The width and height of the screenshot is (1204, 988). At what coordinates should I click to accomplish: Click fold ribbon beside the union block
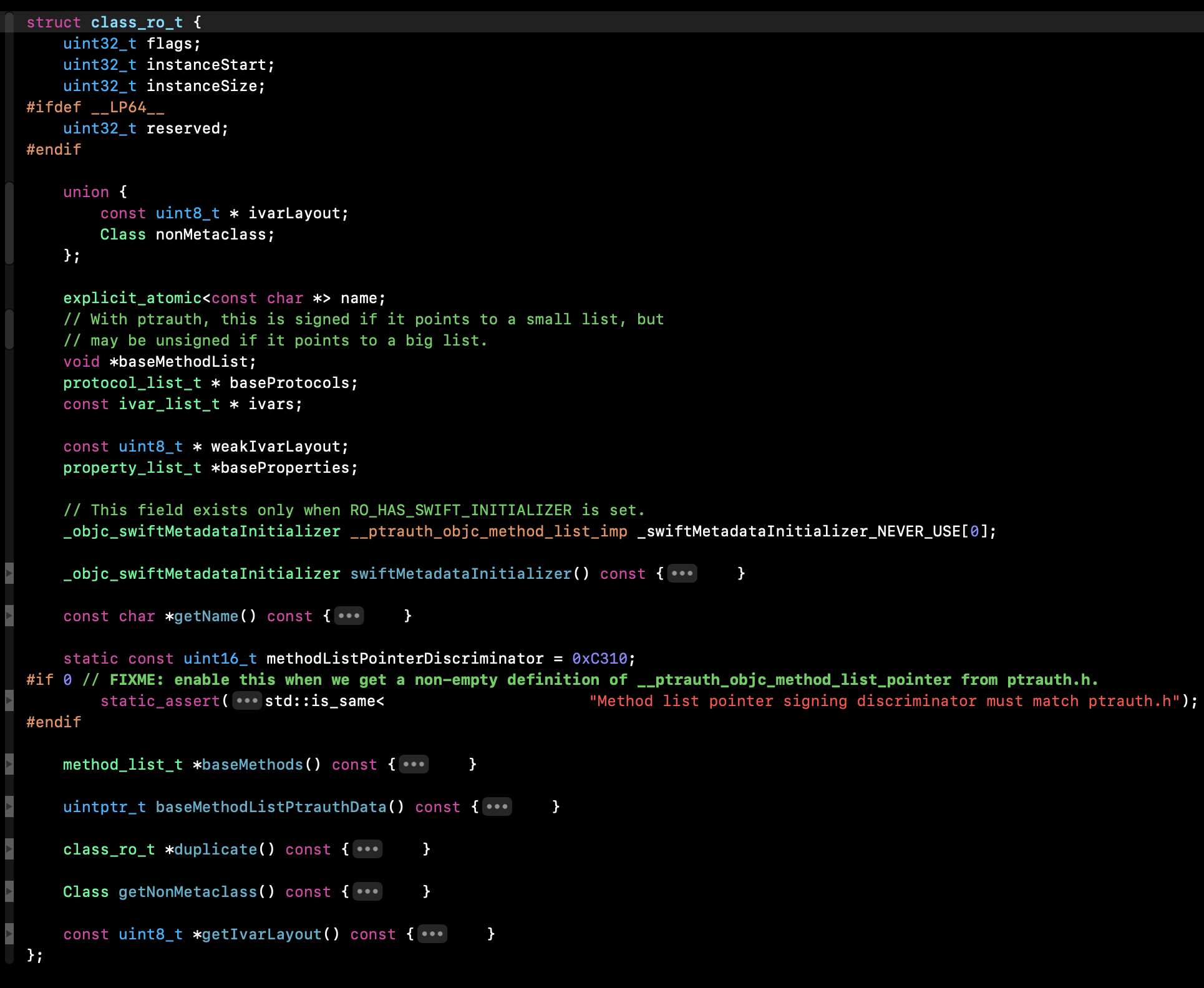(9, 223)
